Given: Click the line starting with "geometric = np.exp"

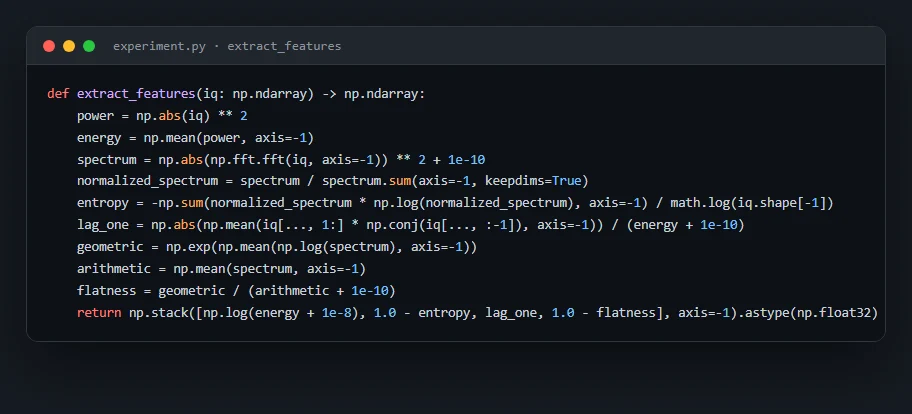Looking at the screenshot, I should pos(277,247).
